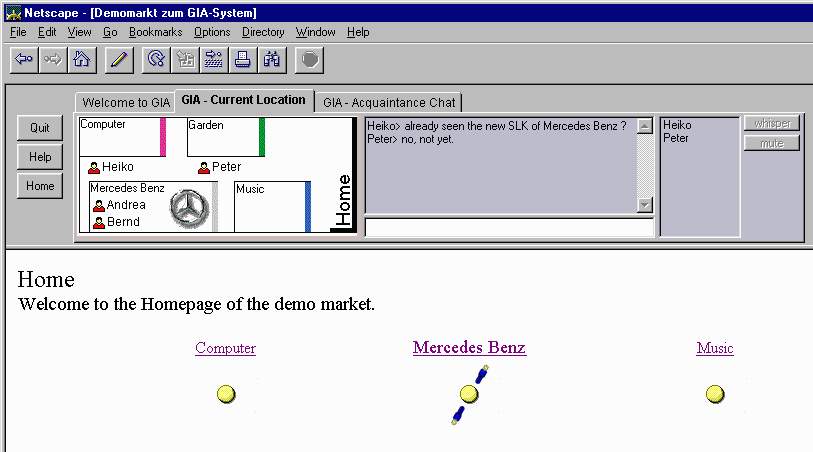
Task: Click the binoculars Find toolbar icon
Action: click(272, 59)
